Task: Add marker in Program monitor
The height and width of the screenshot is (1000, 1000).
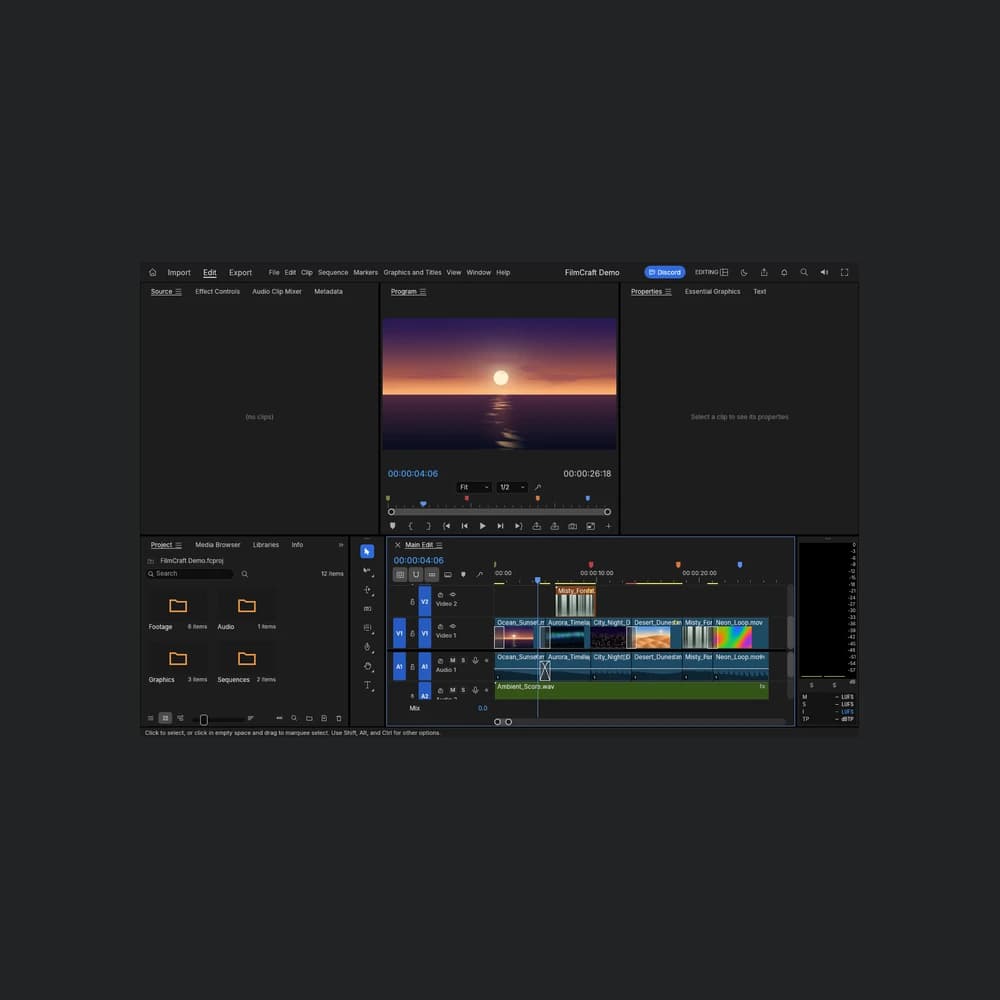Action: (x=392, y=526)
